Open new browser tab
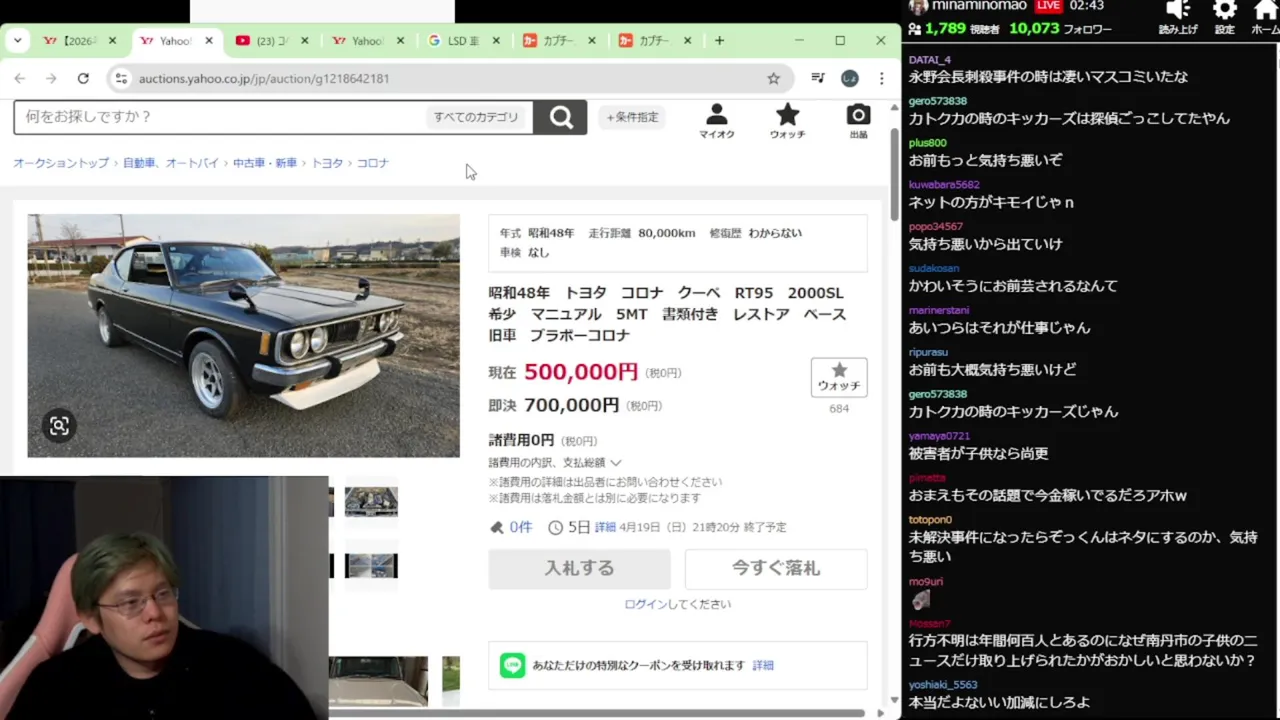This screenshot has height=720, width=1280. (x=719, y=41)
